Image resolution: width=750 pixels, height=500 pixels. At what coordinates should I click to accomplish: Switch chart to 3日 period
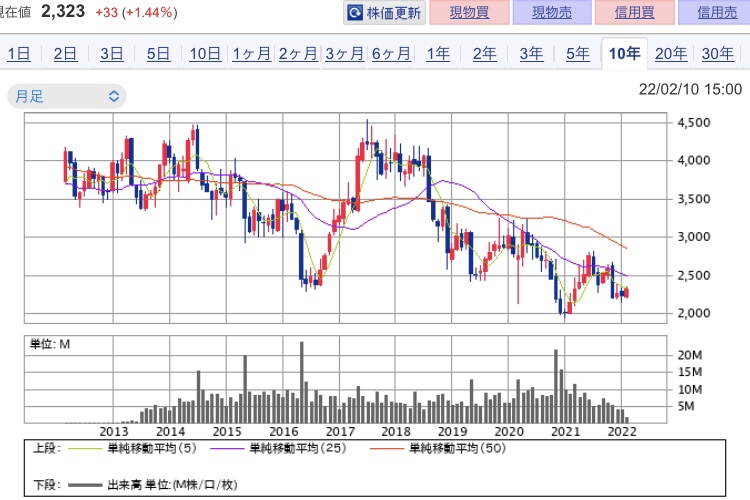click(x=111, y=54)
